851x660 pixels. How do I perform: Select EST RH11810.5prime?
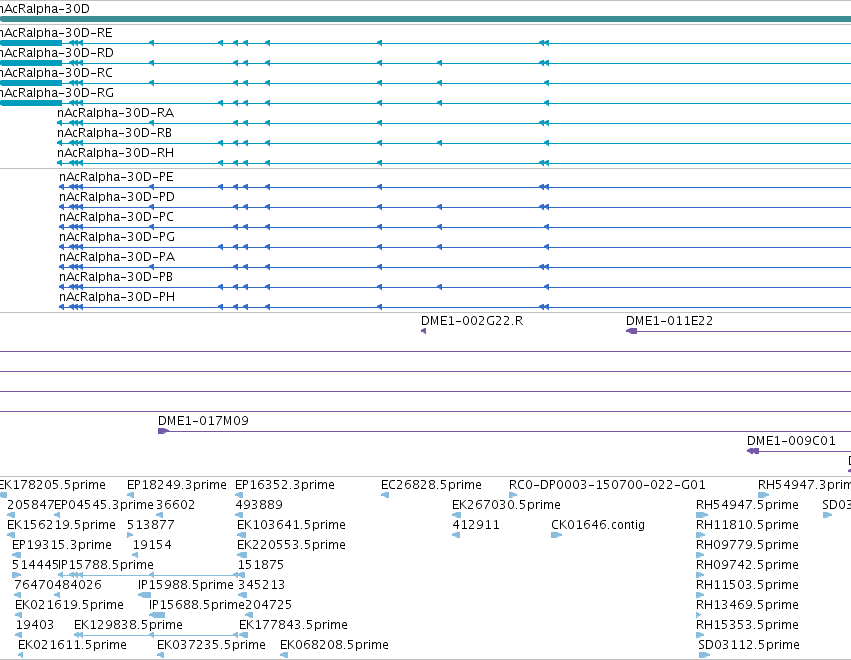tap(747, 525)
